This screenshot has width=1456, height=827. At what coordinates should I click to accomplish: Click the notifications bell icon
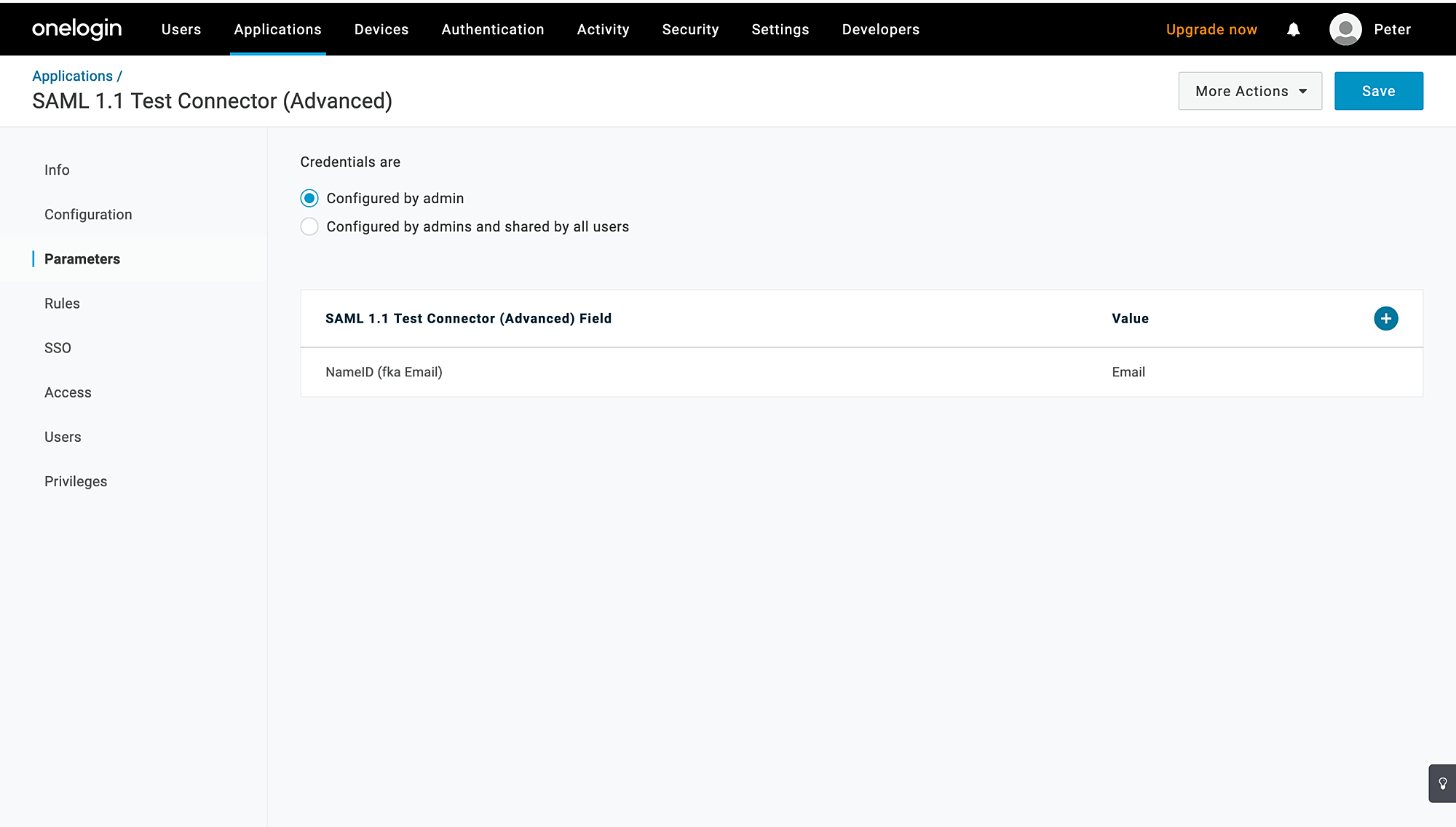1293,29
